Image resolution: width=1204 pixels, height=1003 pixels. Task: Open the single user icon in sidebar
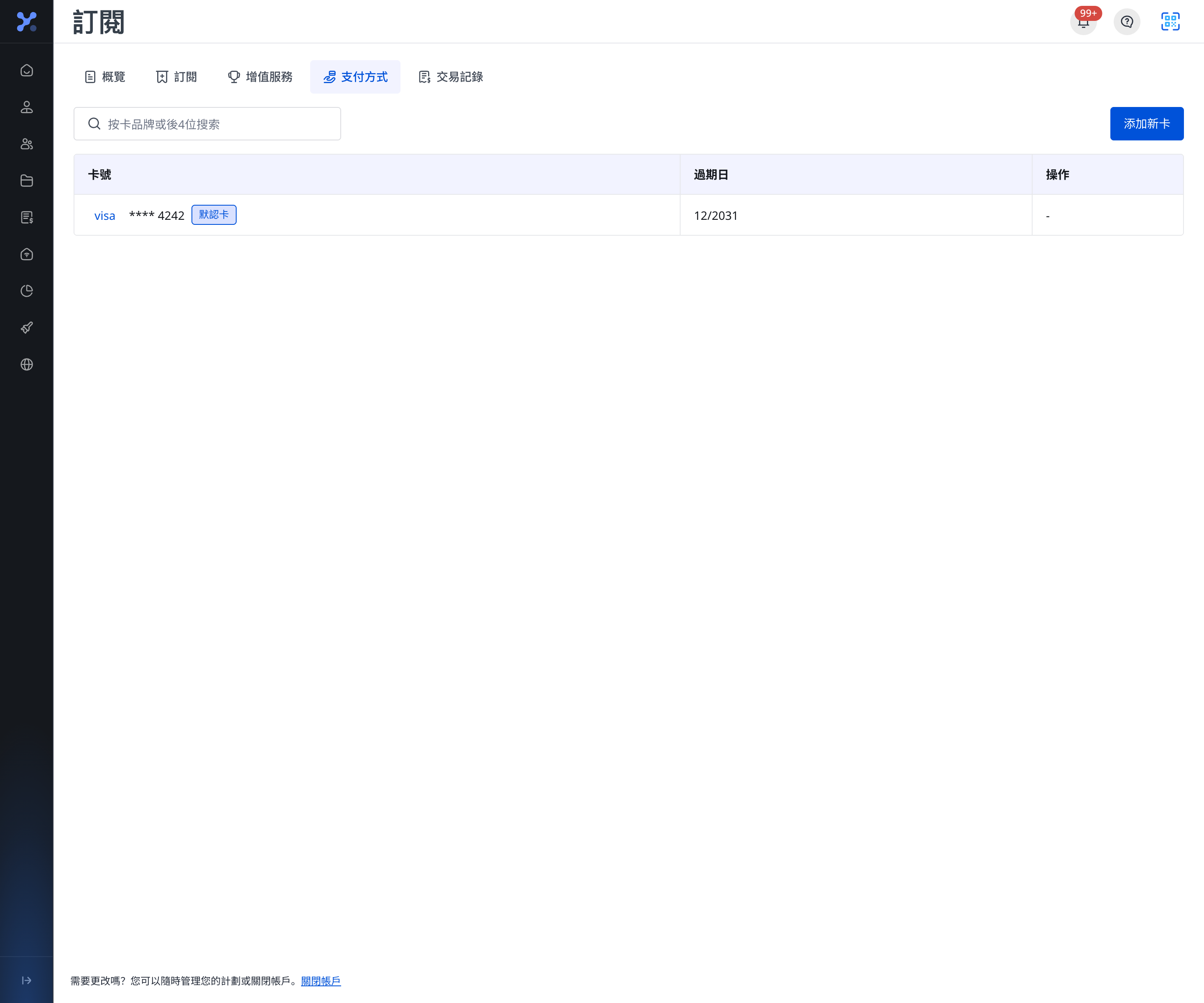click(26, 107)
